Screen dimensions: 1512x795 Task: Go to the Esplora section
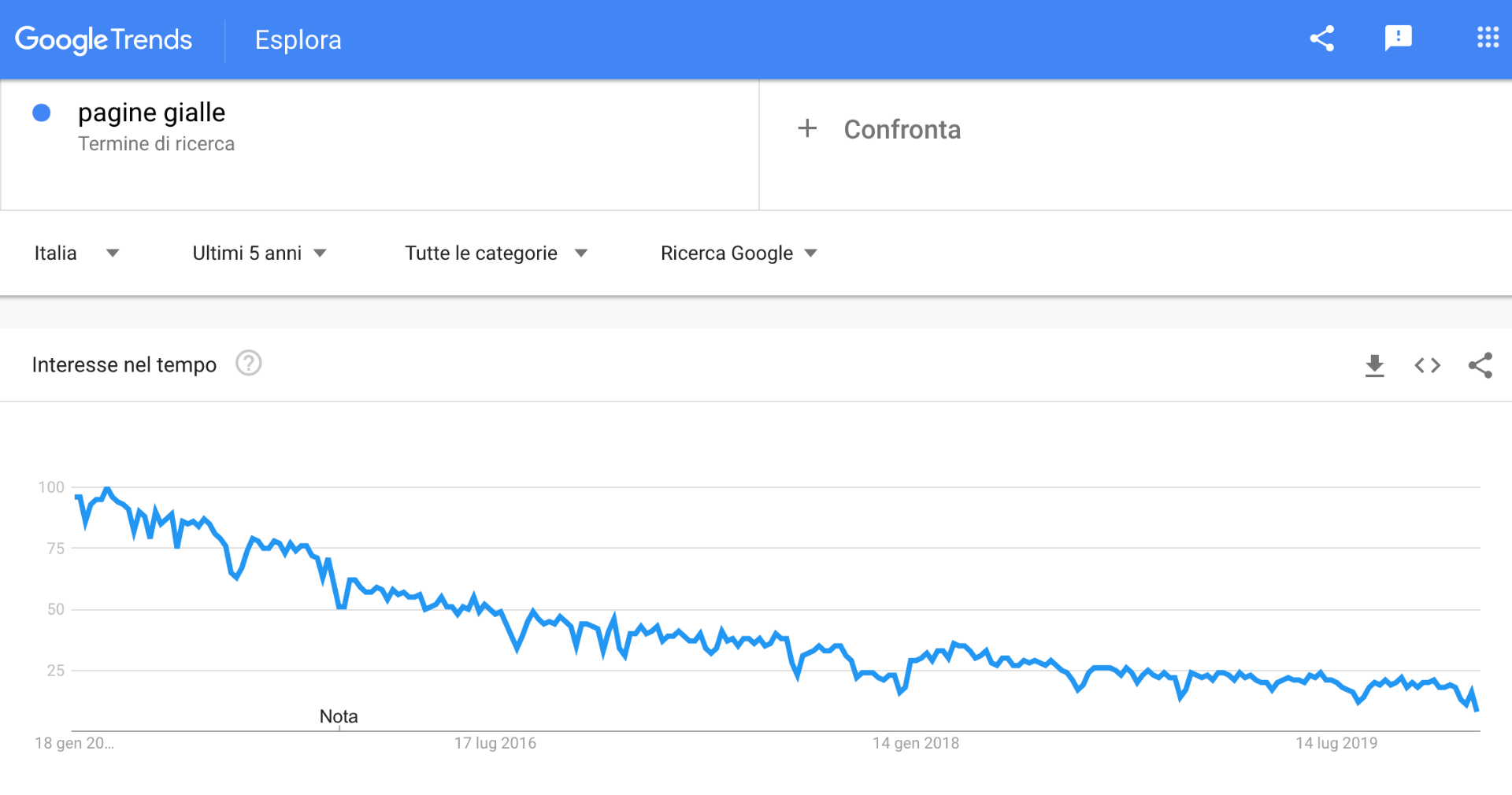(298, 39)
